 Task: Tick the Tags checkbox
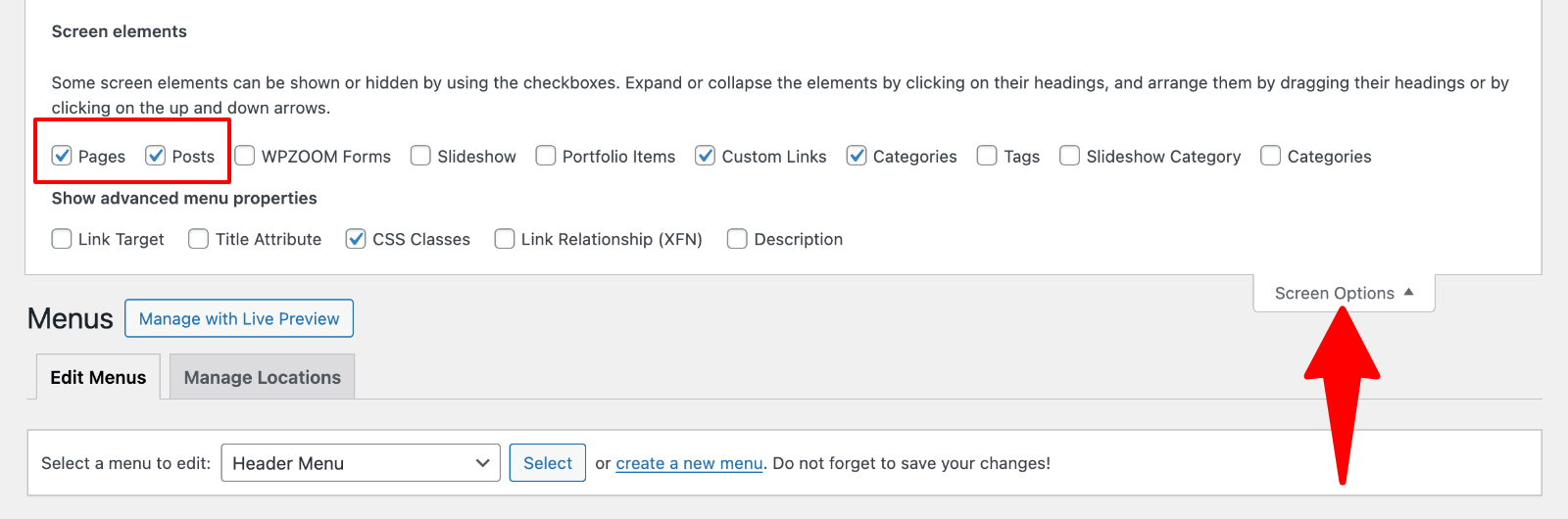point(987,156)
